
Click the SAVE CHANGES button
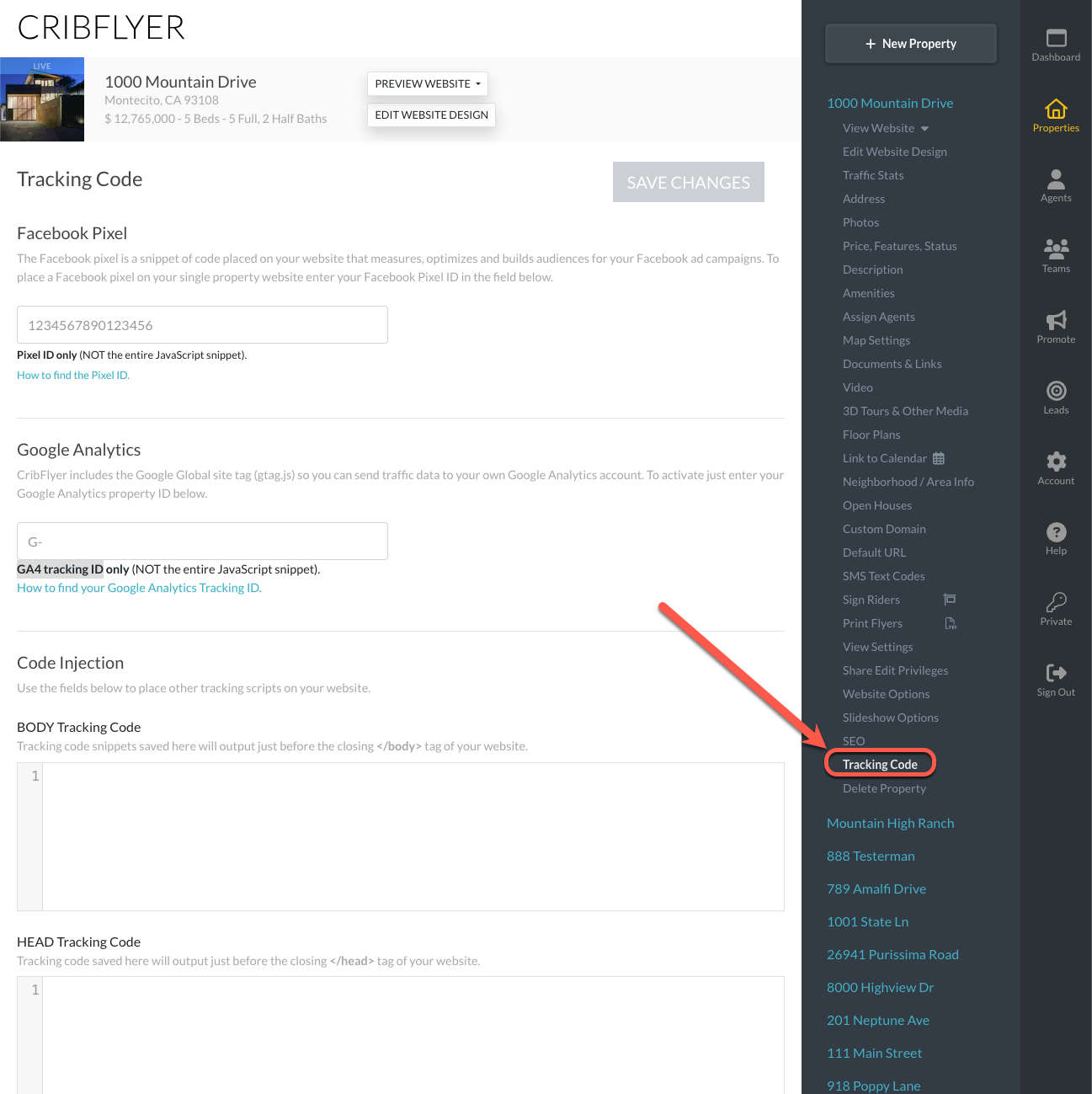pyautogui.click(x=689, y=182)
